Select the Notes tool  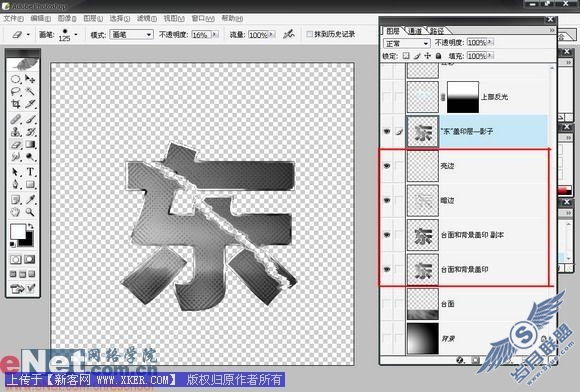pos(16,200)
